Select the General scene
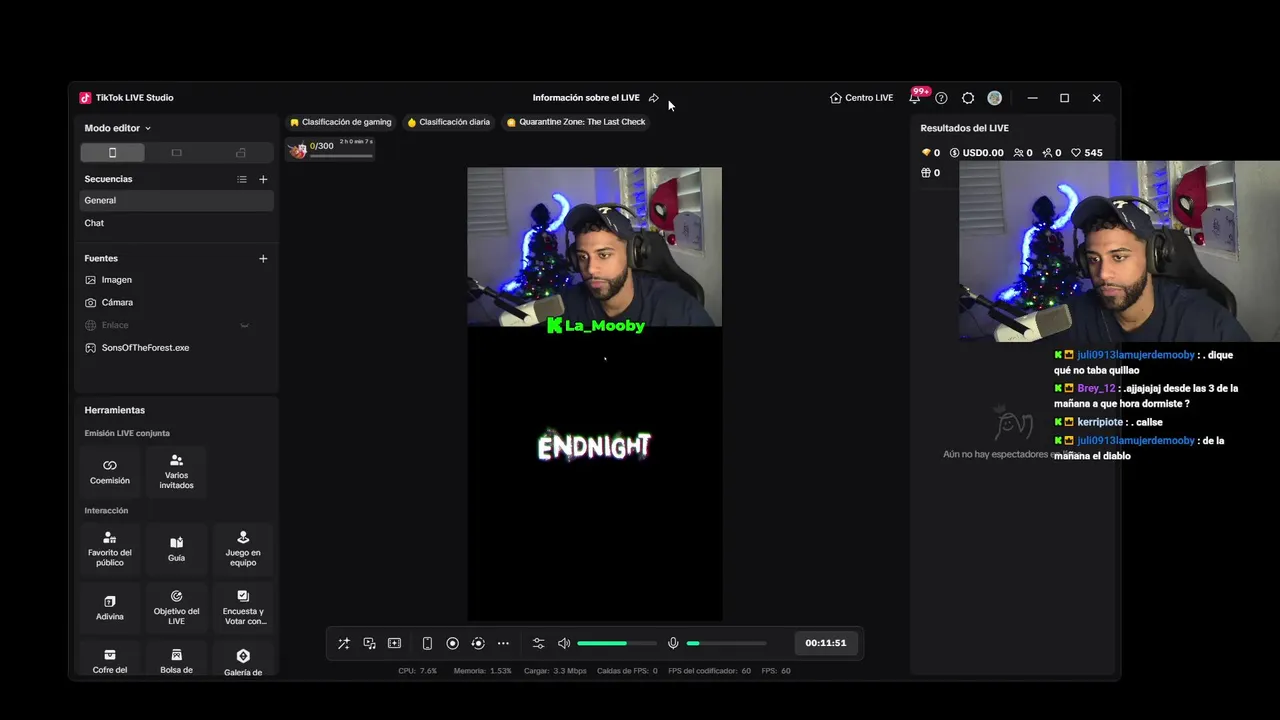The image size is (1280, 720). 176,200
